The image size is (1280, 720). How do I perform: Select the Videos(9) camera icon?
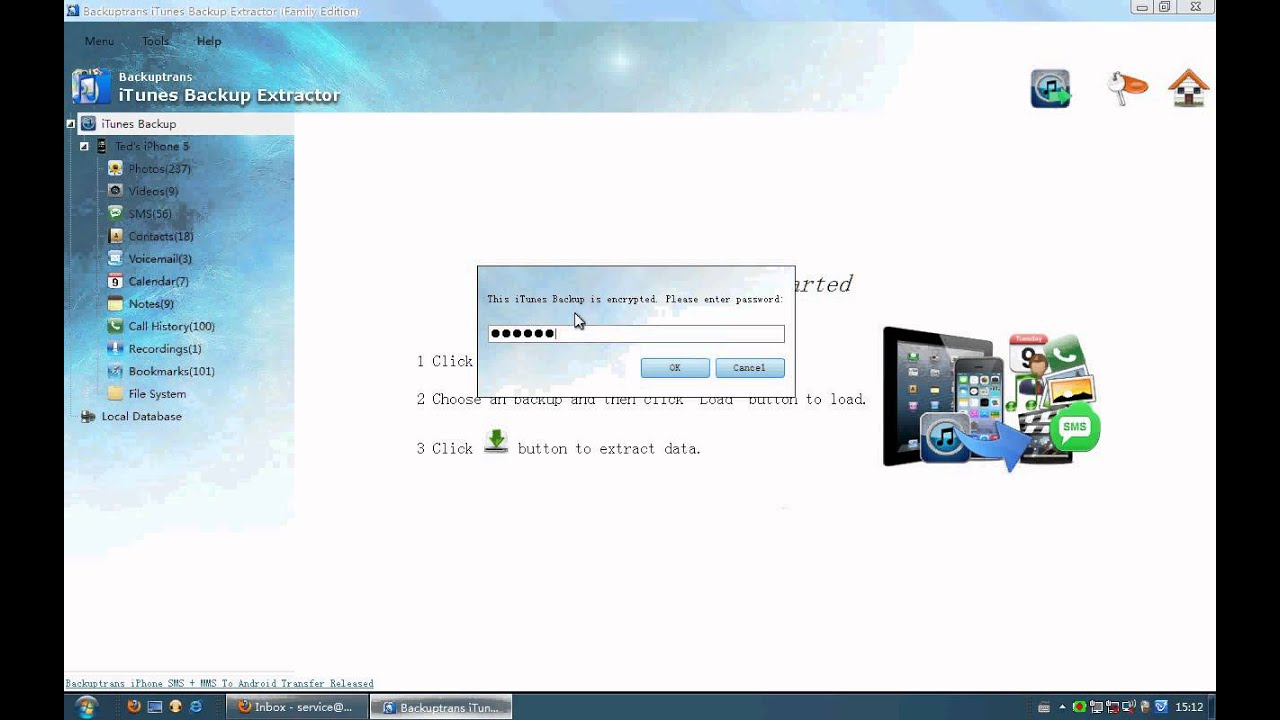point(115,191)
